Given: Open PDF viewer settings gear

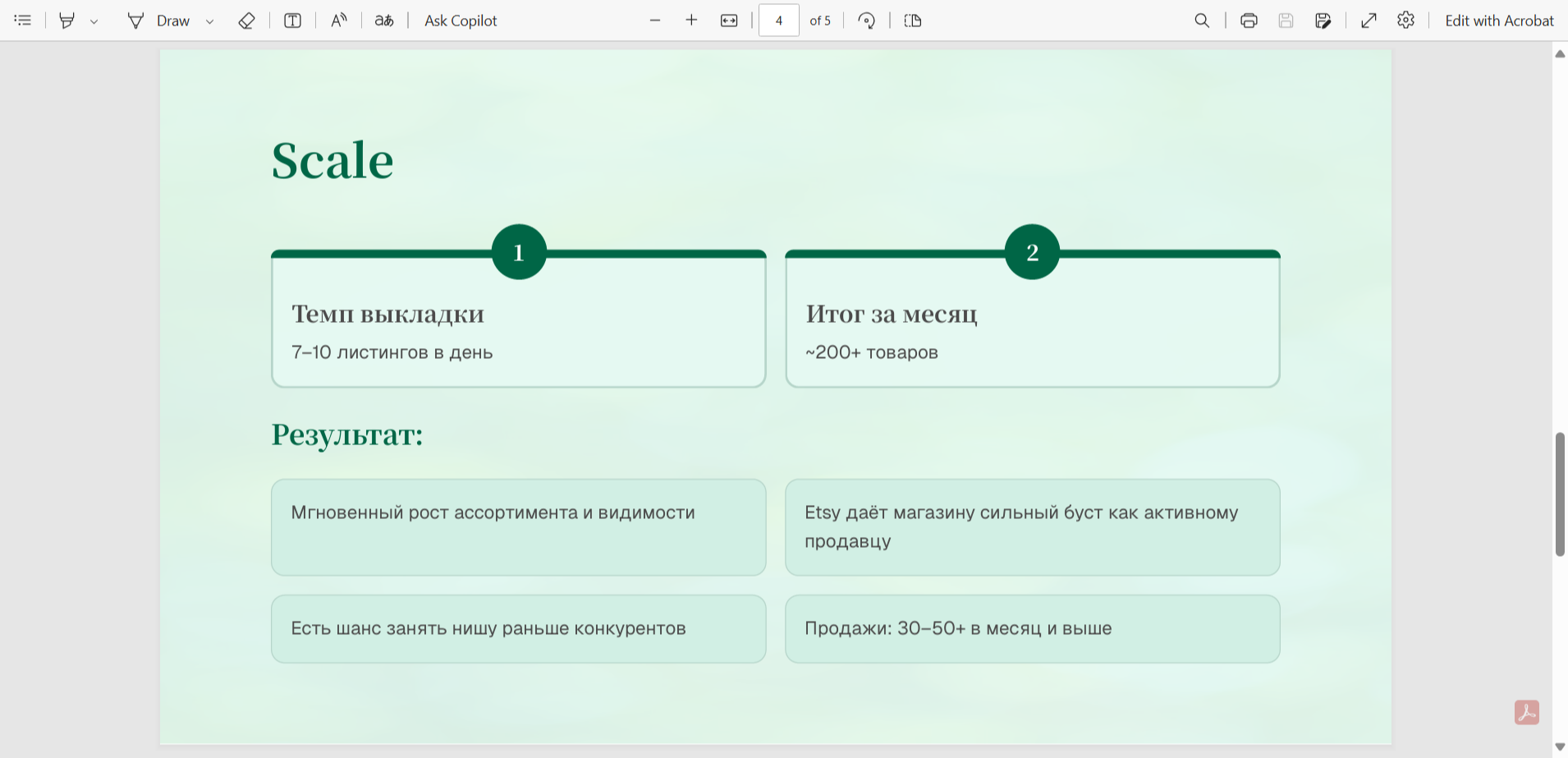Looking at the screenshot, I should pyautogui.click(x=1406, y=21).
